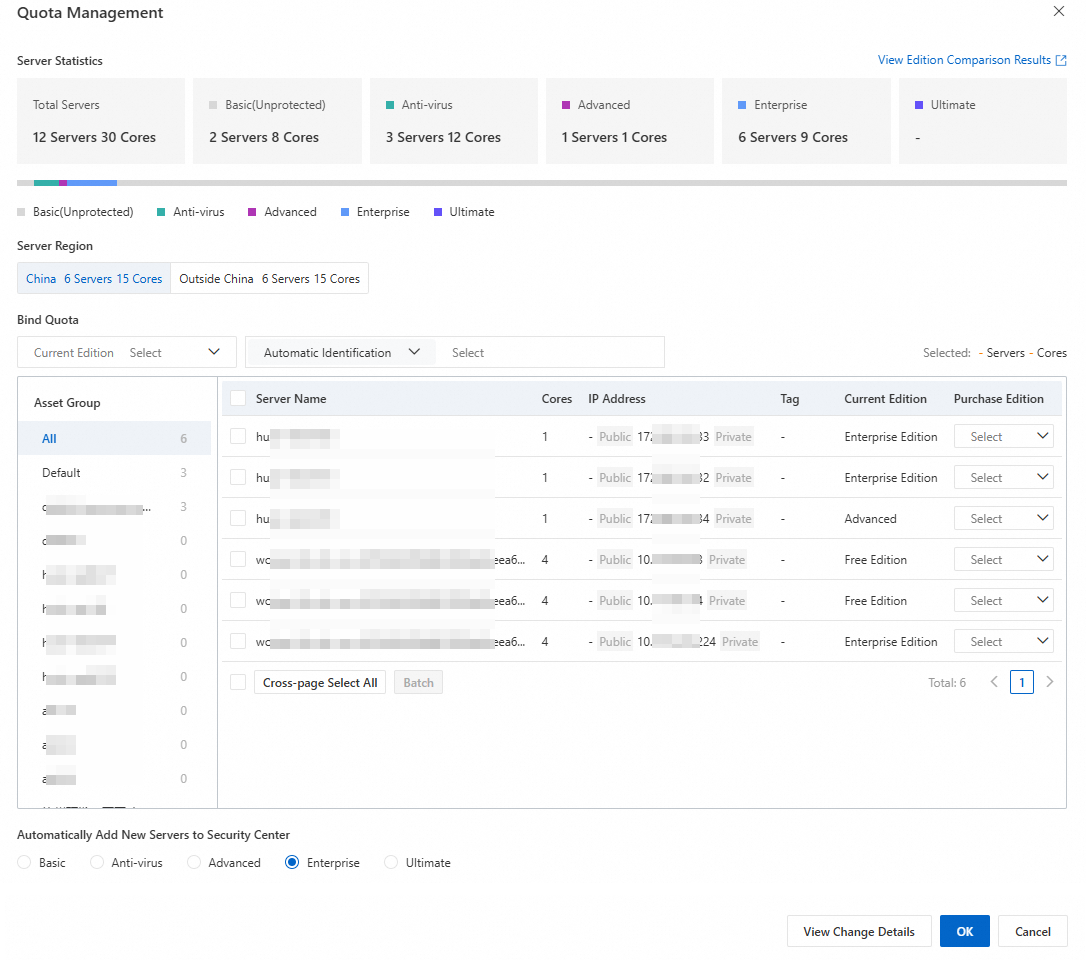Go to next page arrow in pagination
Viewport: 1086px width, 966px height.
click(1049, 682)
